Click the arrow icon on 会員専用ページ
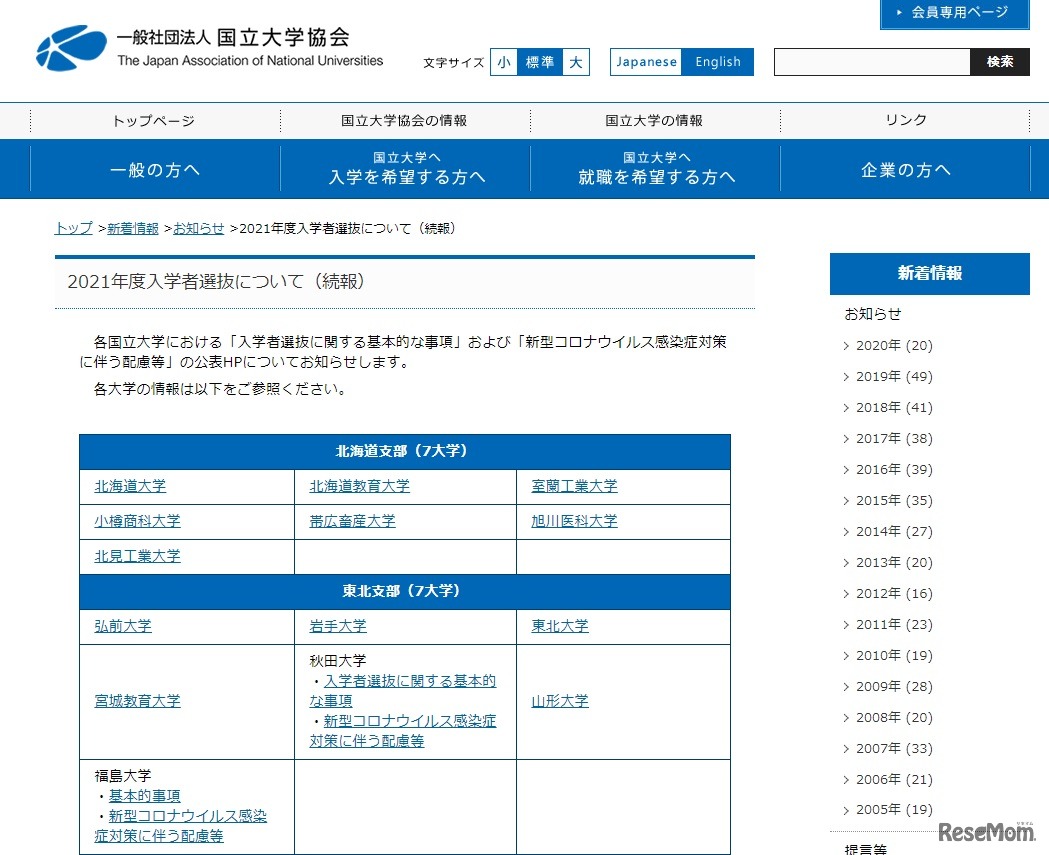1049x855 pixels. pos(897,13)
